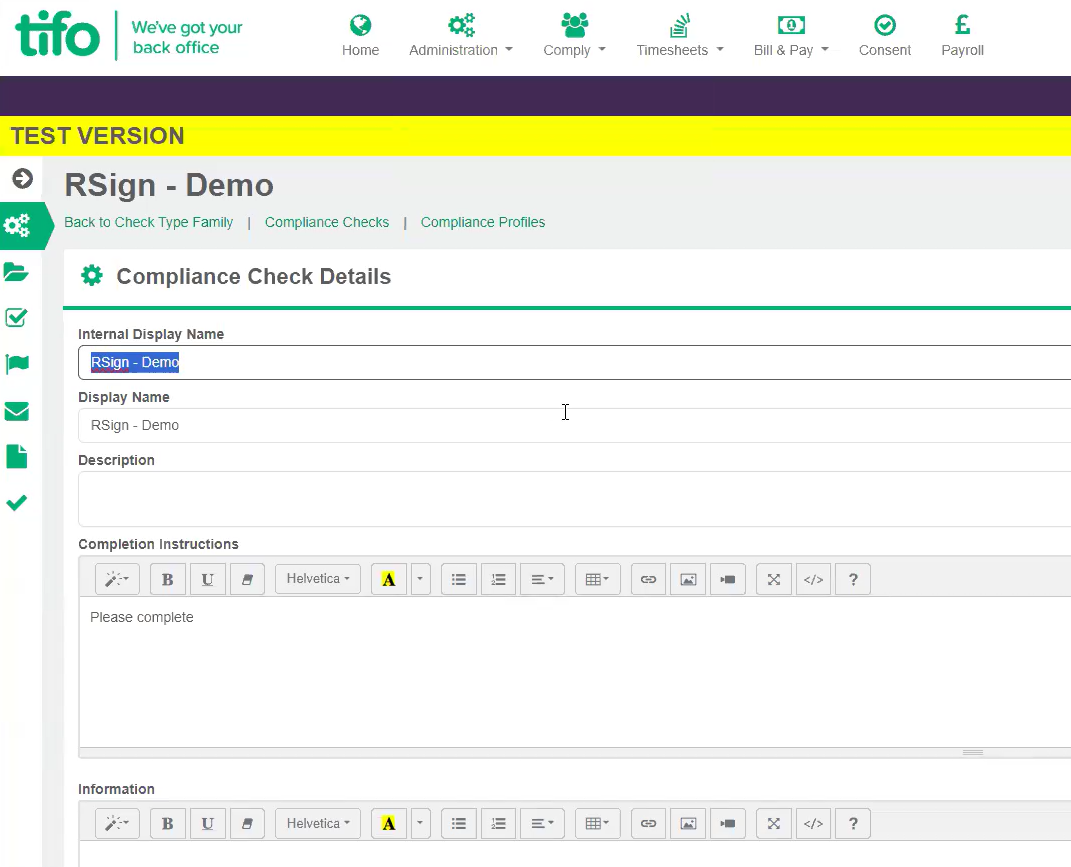
Task: Open the Administration menu
Action: tap(461, 36)
